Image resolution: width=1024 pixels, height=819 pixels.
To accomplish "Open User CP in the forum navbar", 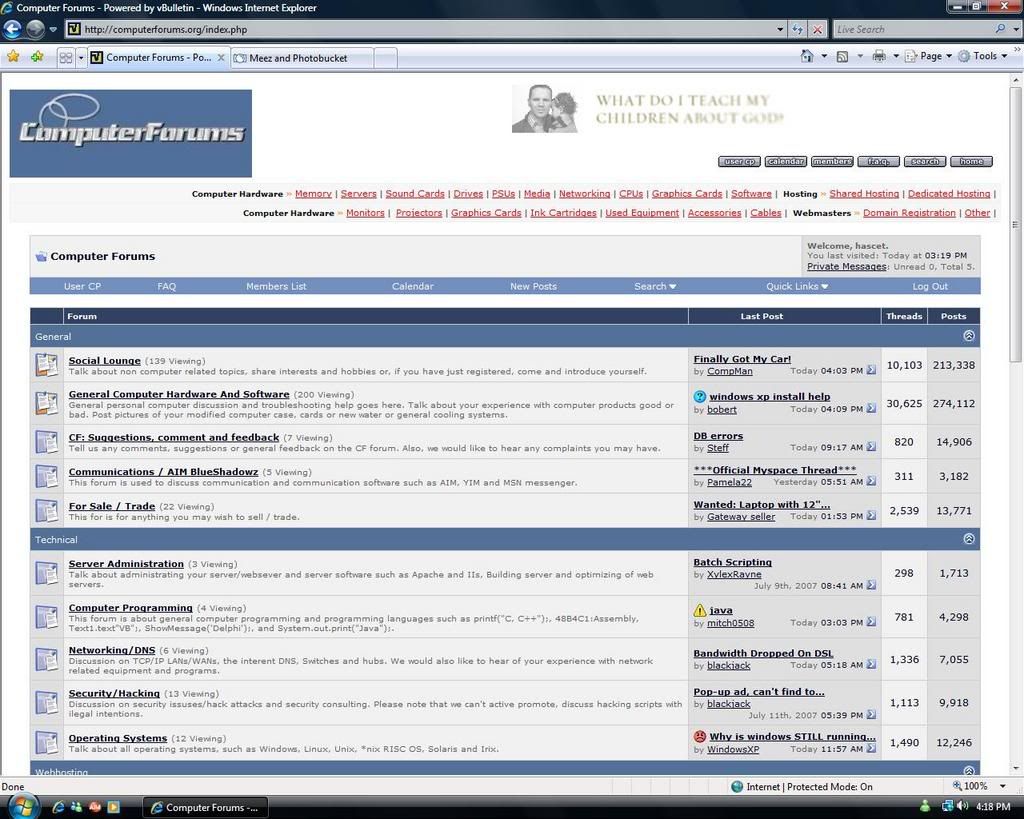I will pyautogui.click(x=82, y=286).
